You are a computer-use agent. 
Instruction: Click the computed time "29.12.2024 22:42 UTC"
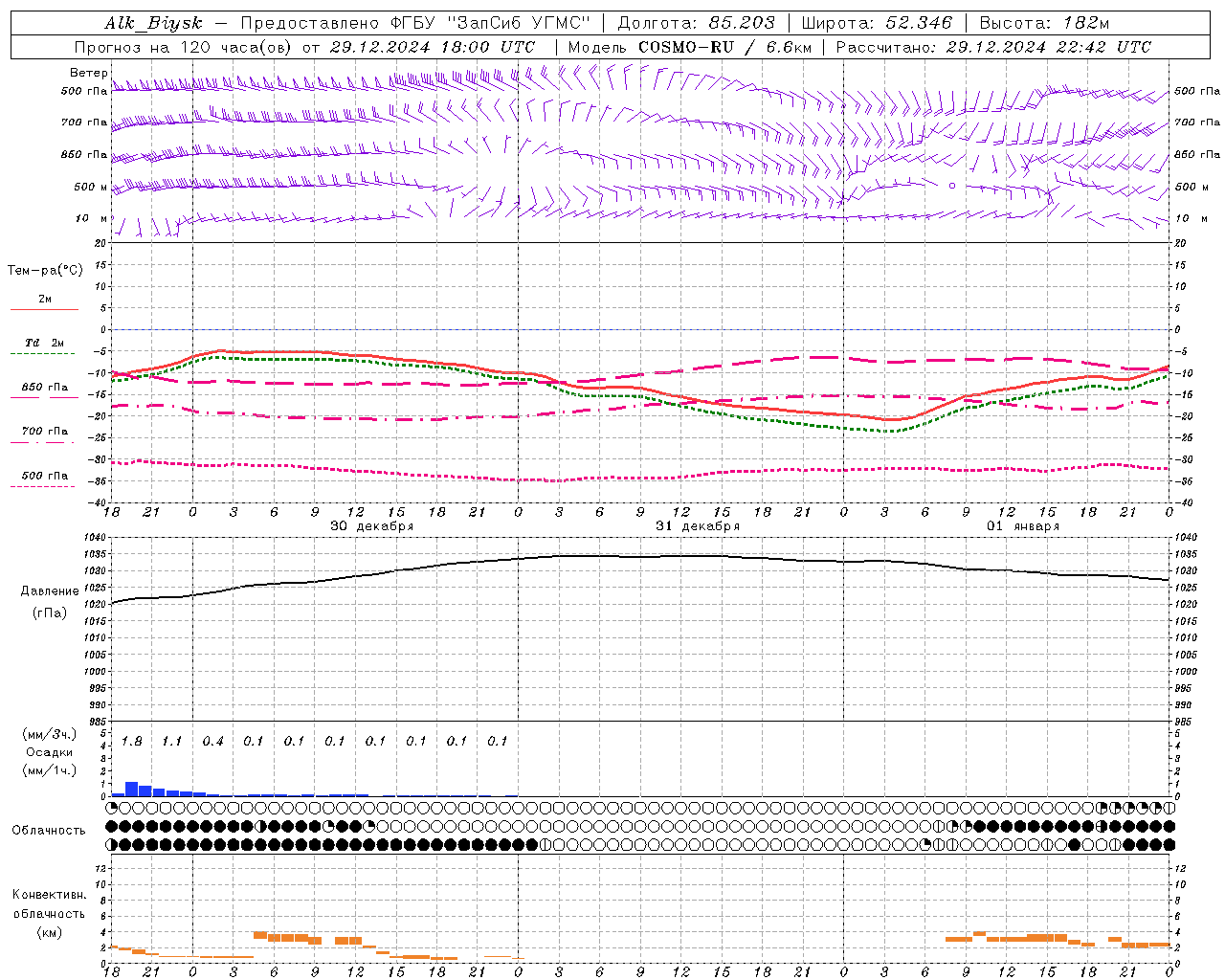click(1048, 47)
